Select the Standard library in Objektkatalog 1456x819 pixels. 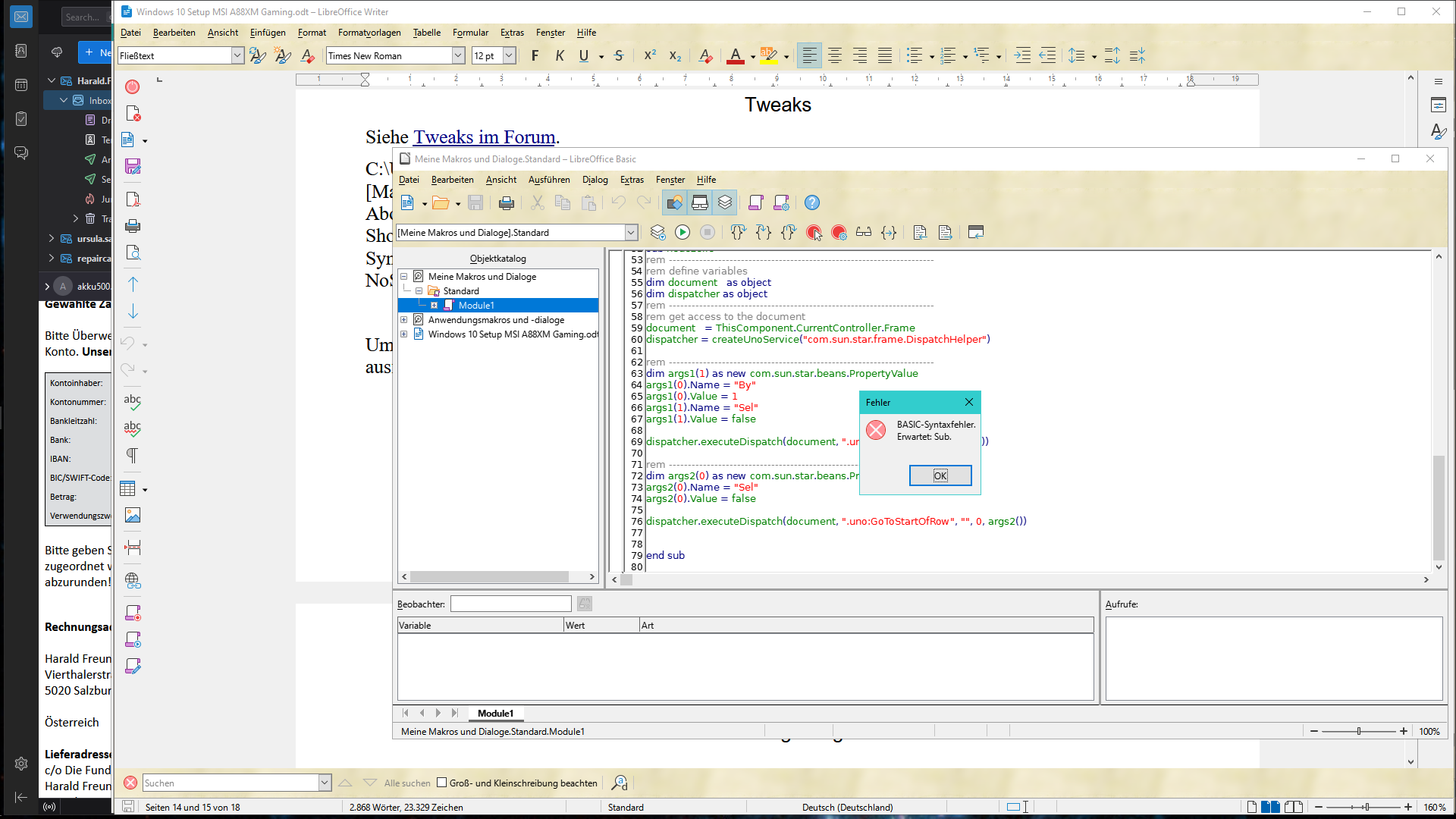[x=461, y=291]
